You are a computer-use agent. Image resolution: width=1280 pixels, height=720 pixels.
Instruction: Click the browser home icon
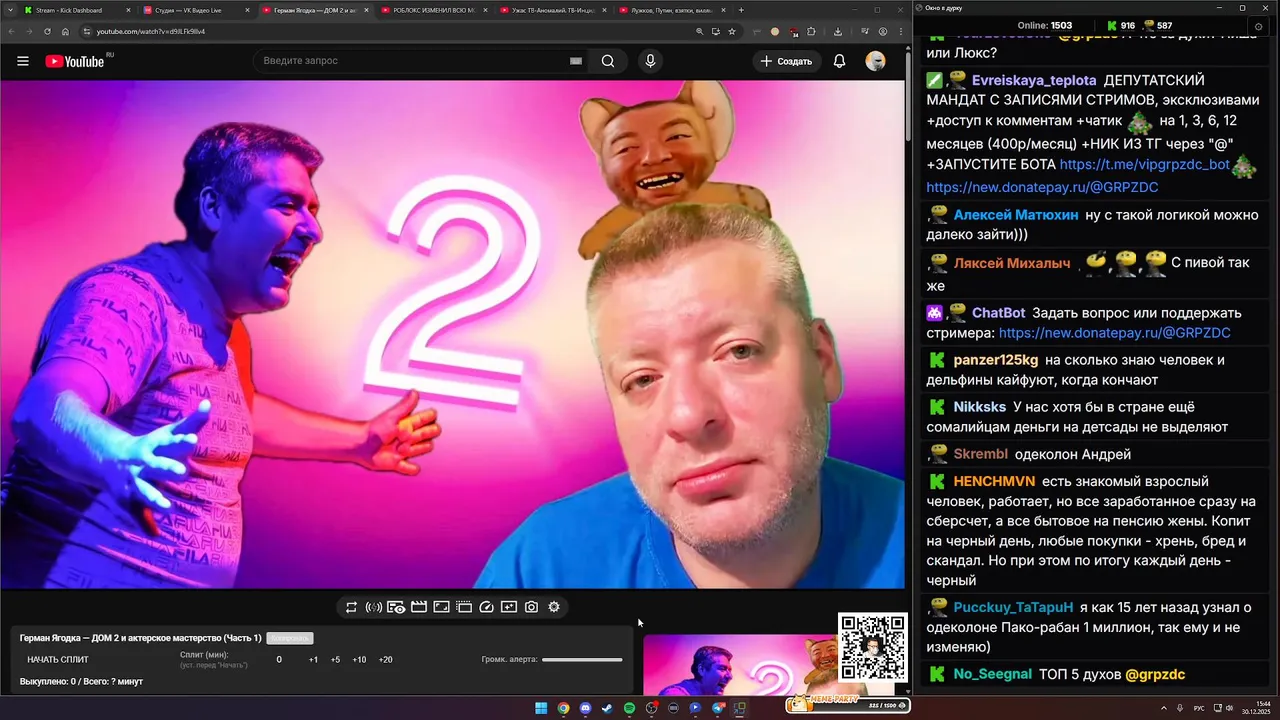tap(65, 31)
